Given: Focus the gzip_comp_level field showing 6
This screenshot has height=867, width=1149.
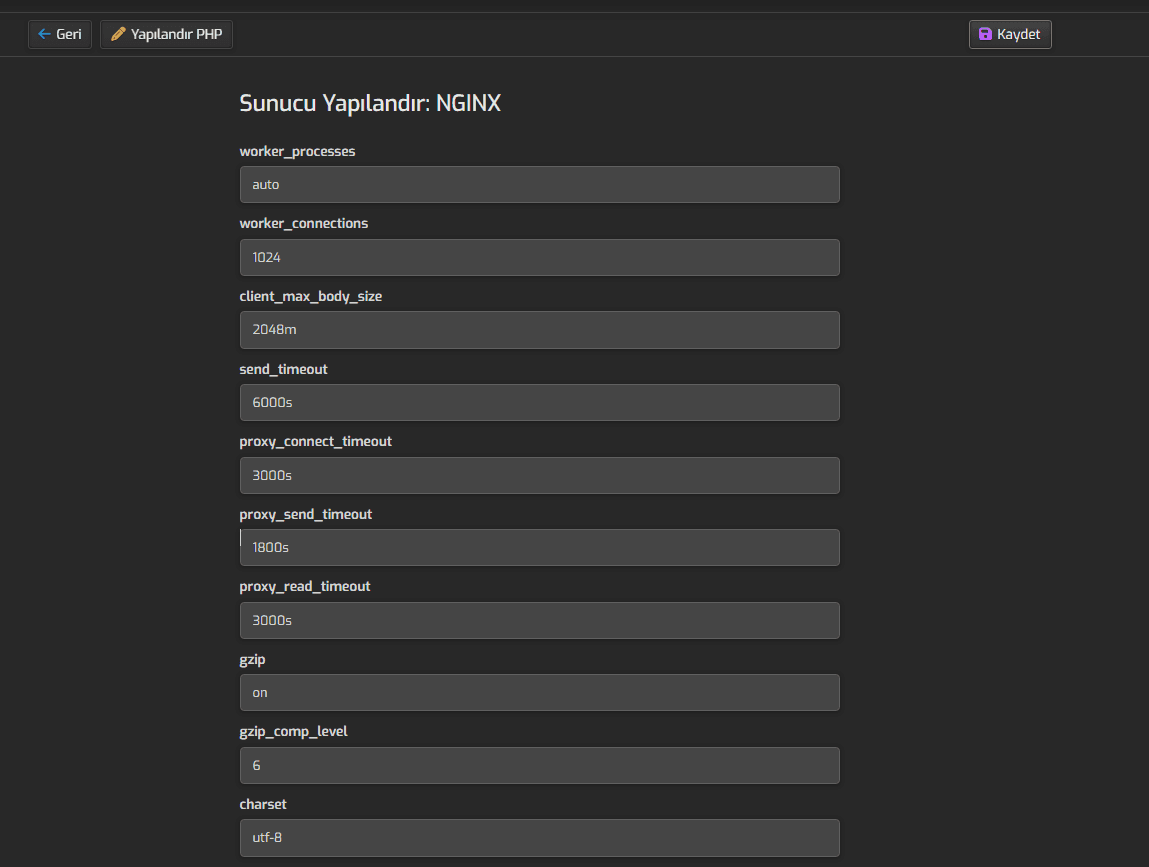Looking at the screenshot, I should point(539,765).
